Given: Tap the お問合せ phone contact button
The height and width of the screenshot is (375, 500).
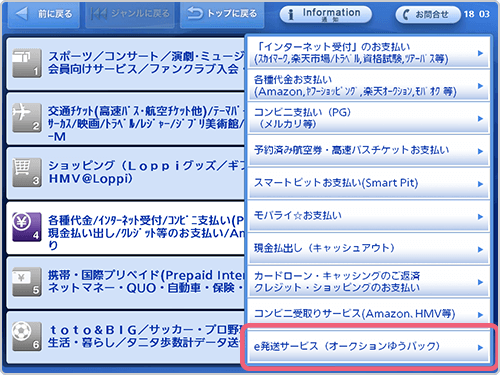Looking at the screenshot, I should pos(428,14).
